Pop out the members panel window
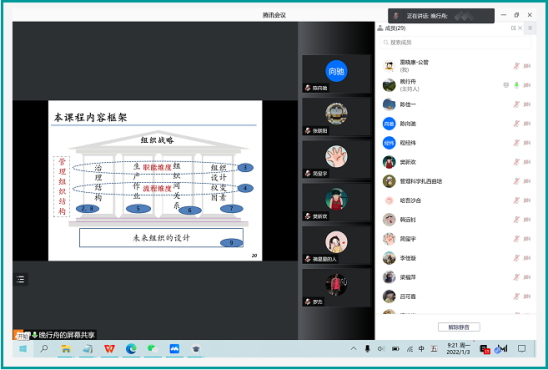The width and height of the screenshot is (548, 370). [x=513, y=28]
